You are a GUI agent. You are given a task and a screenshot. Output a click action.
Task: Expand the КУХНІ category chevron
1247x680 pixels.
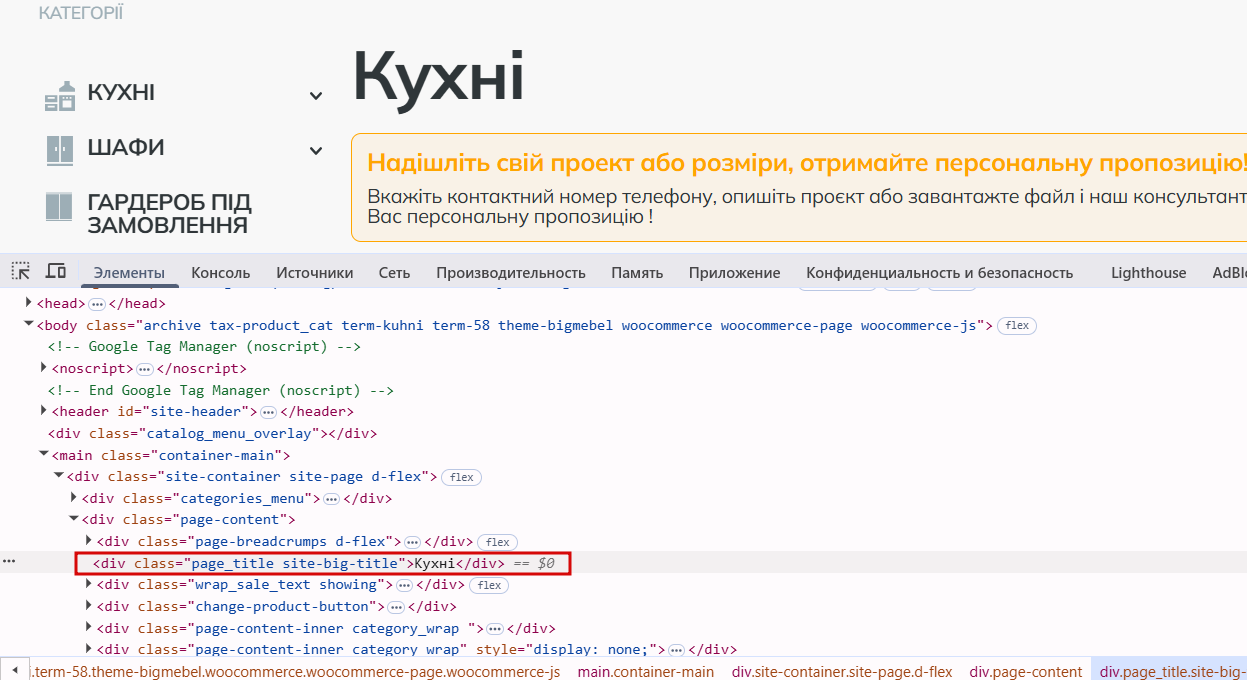(x=316, y=96)
